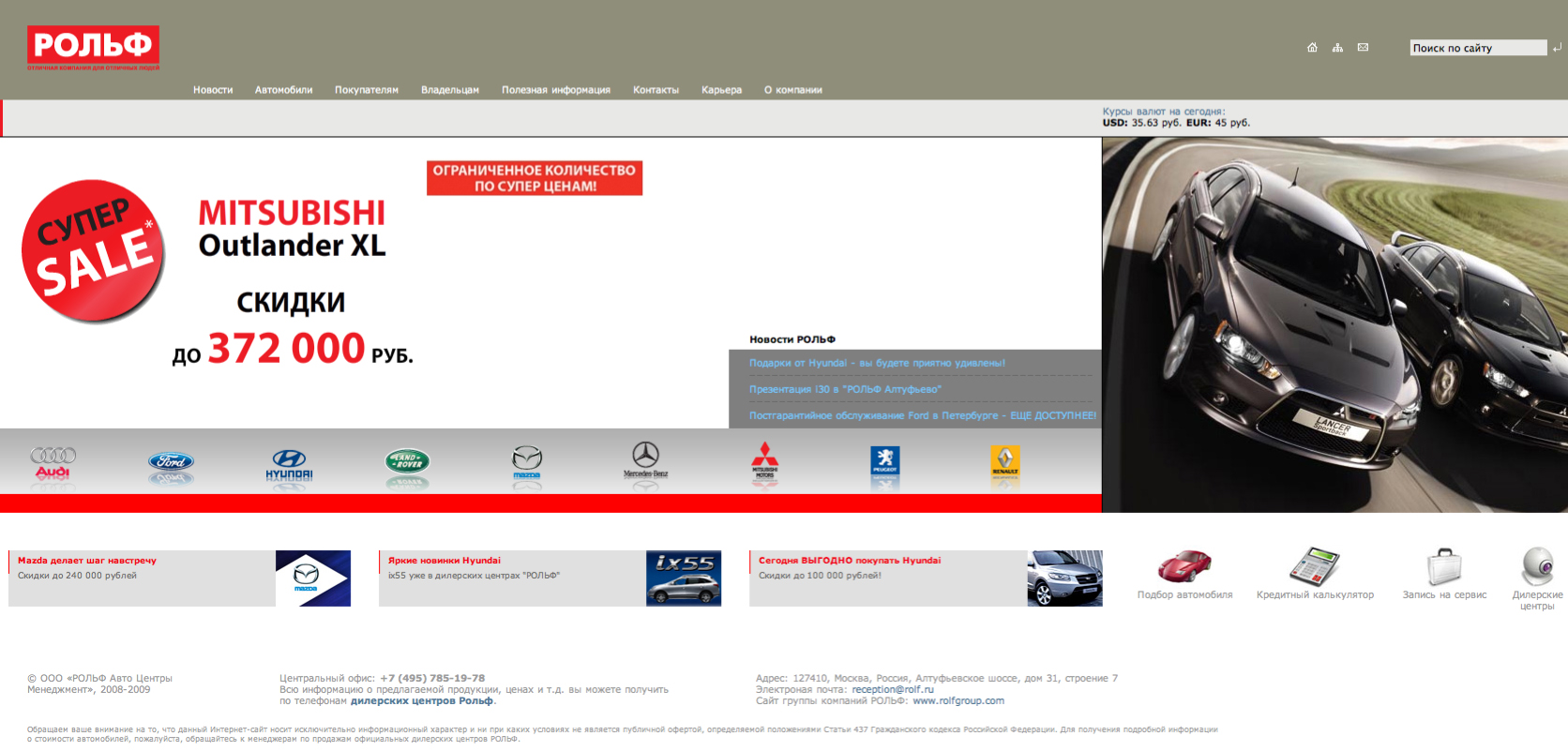Select the Audi brand logo
The height and width of the screenshot is (751, 1568).
[x=53, y=462]
